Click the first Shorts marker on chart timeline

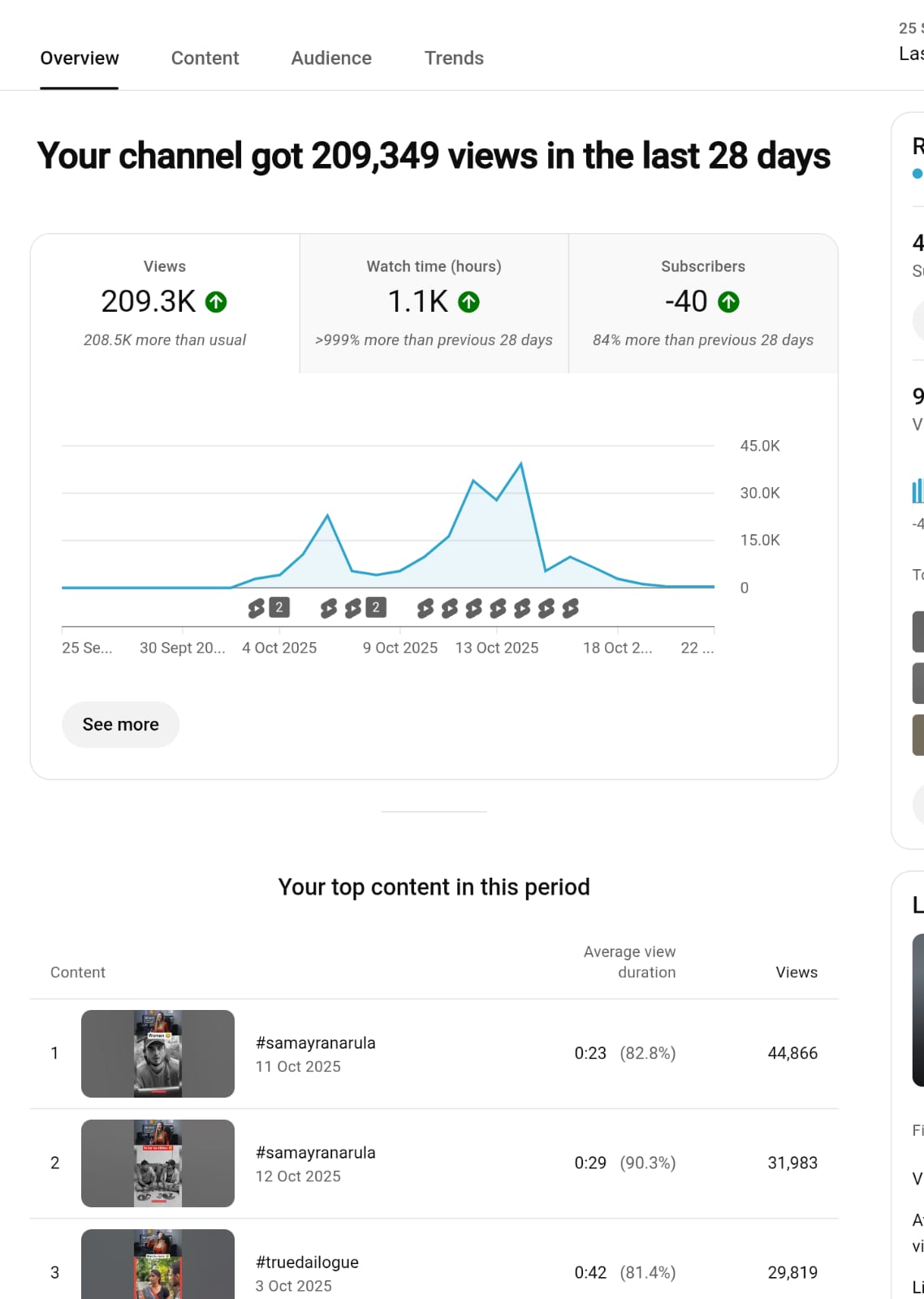pyautogui.click(x=257, y=608)
